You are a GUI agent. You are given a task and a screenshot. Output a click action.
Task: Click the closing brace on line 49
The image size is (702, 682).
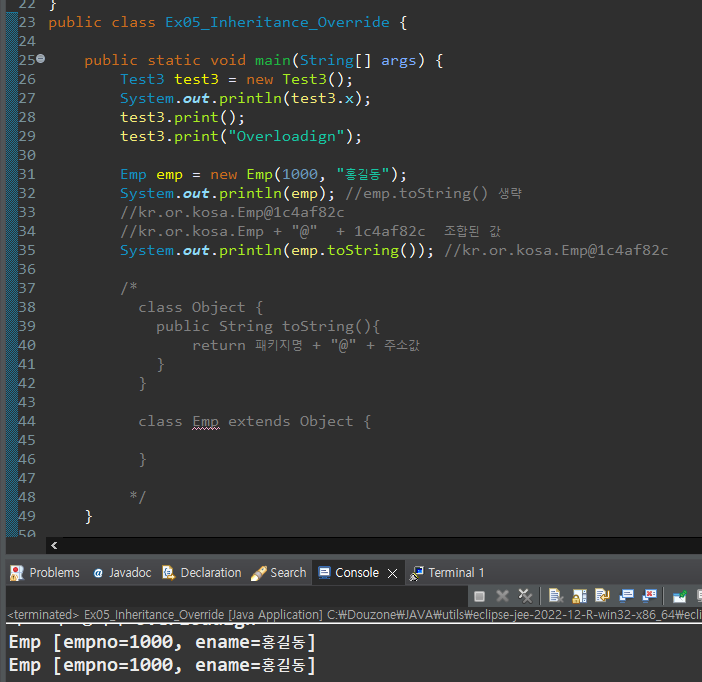[89, 516]
